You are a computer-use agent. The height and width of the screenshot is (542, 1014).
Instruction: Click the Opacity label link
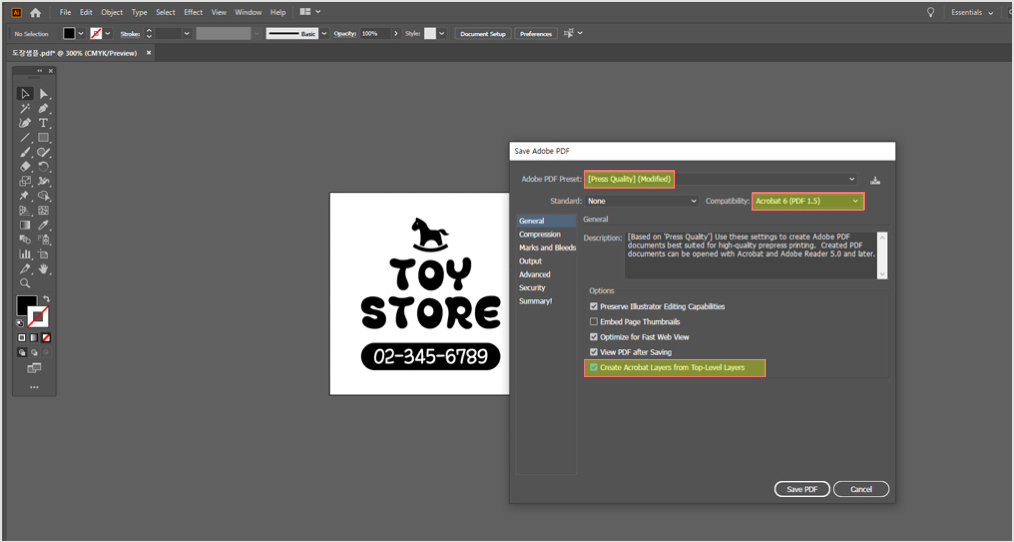[345, 34]
